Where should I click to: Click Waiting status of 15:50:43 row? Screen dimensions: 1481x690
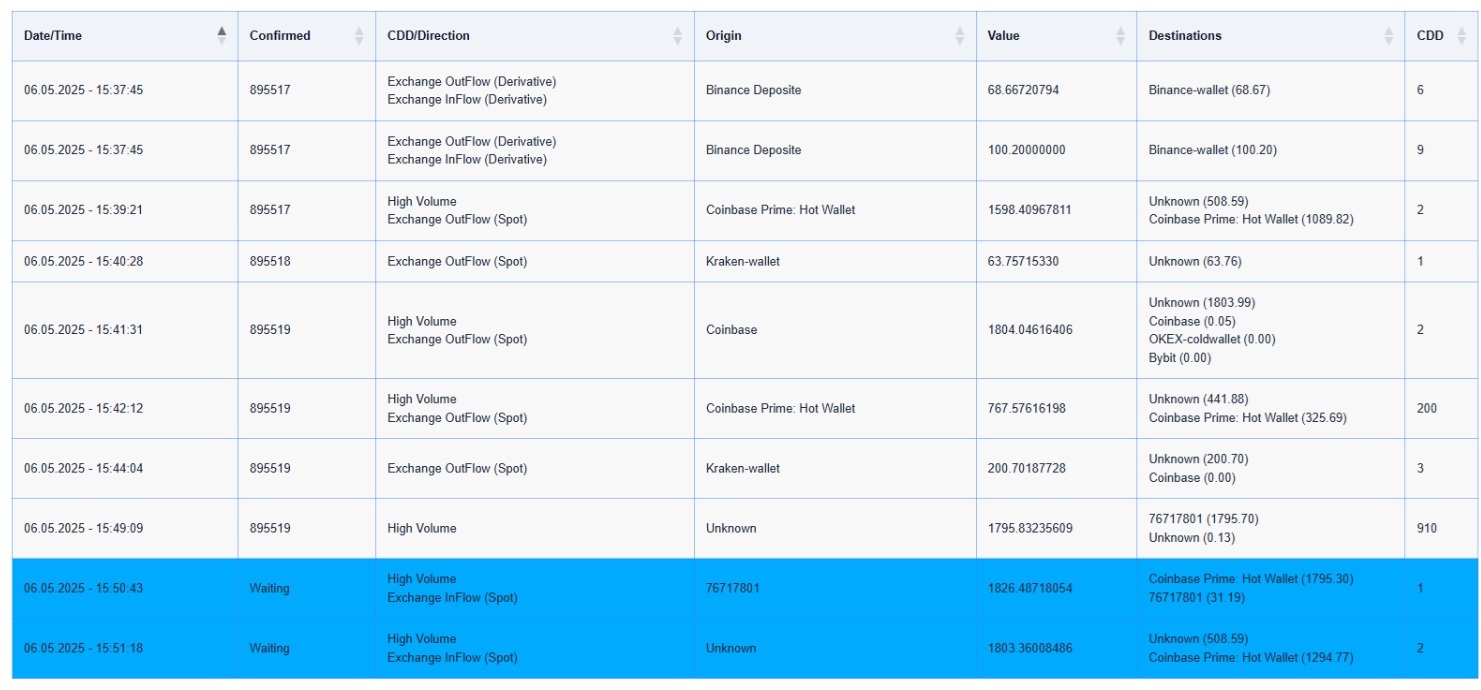[269, 588]
